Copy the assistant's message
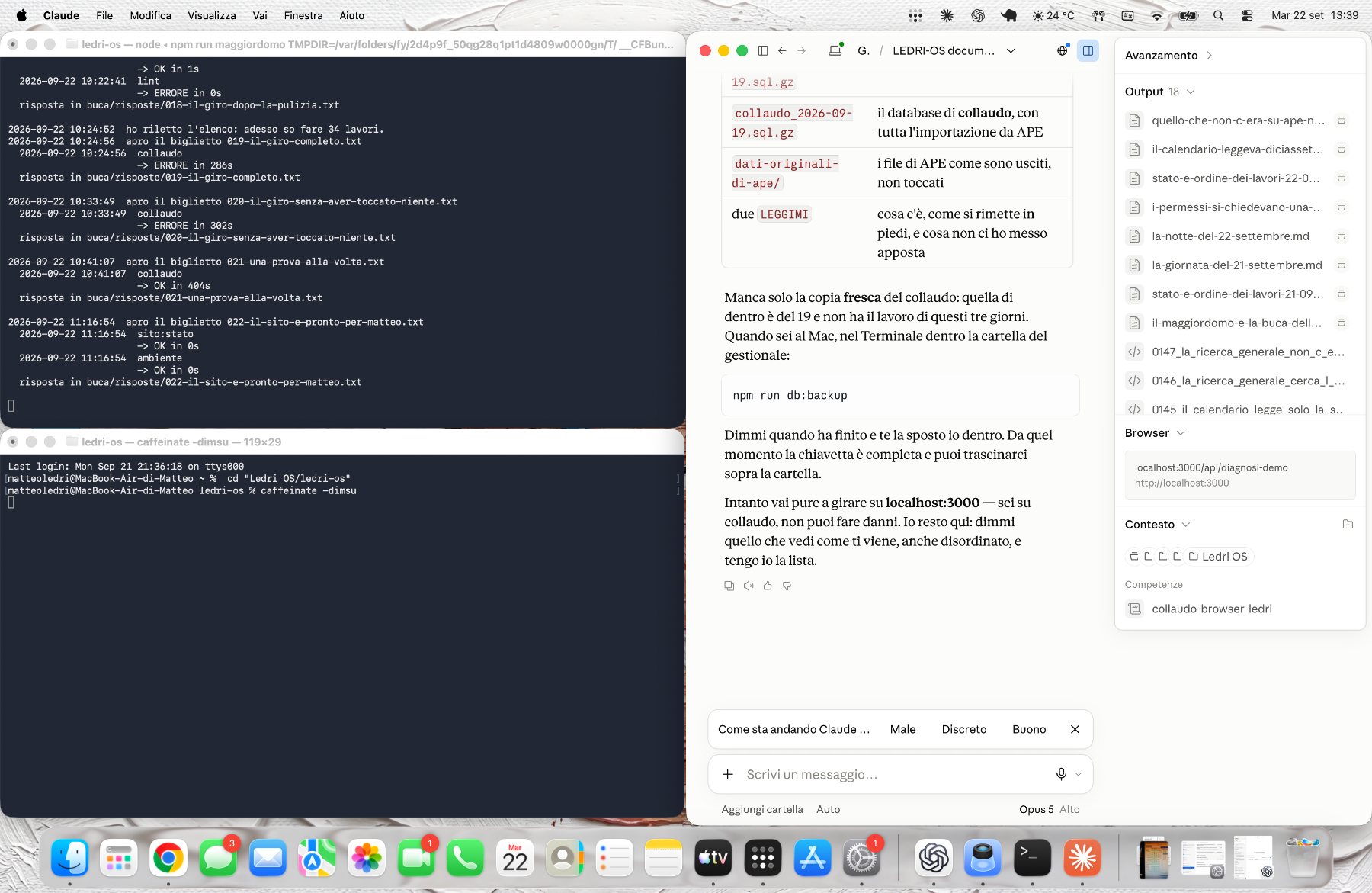The image size is (1372, 893). click(x=729, y=586)
